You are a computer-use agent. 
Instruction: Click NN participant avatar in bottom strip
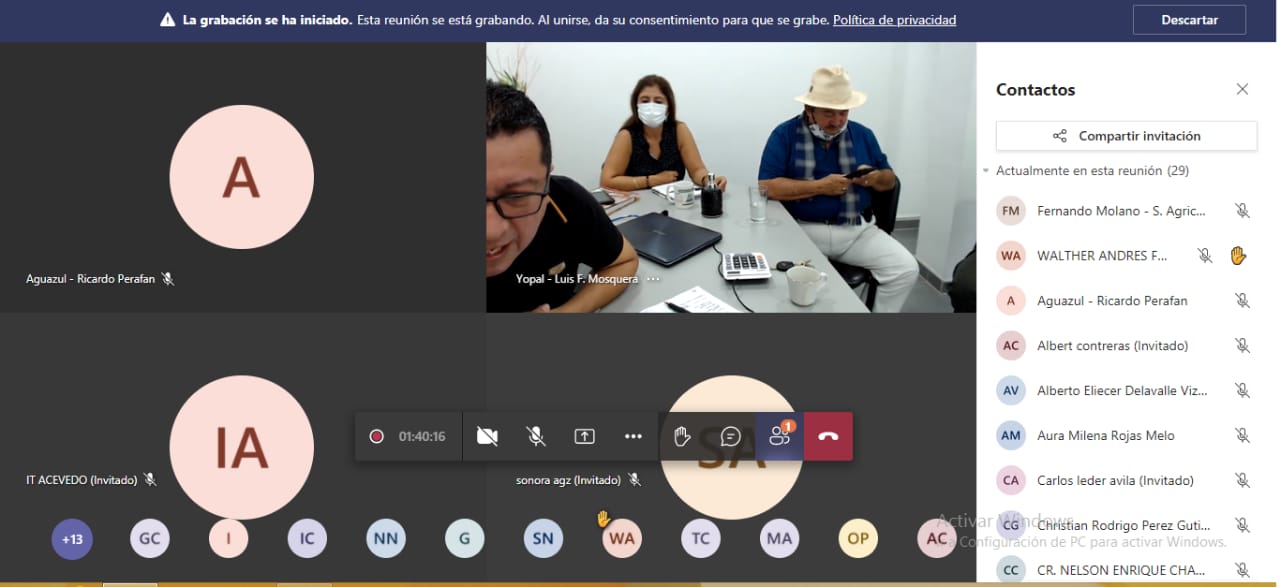tap(386, 538)
